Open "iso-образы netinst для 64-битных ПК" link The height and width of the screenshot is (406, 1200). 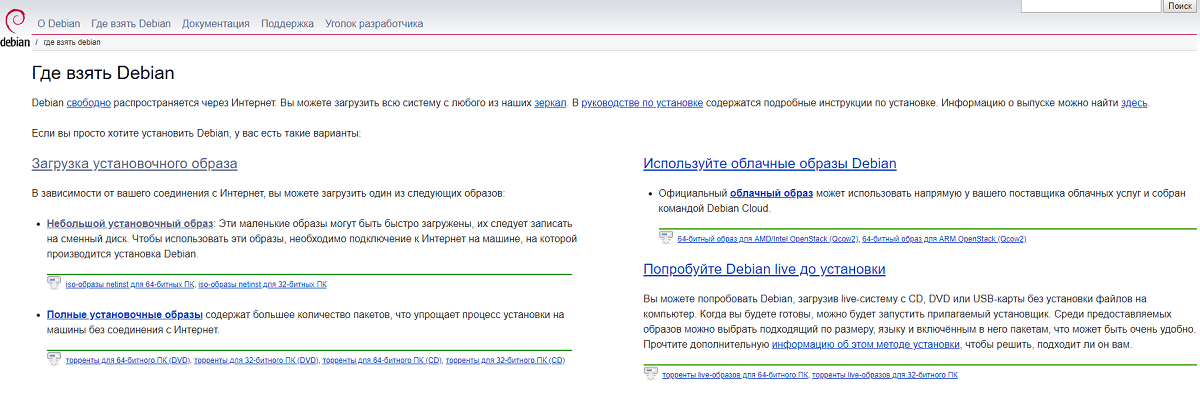pos(130,285)
